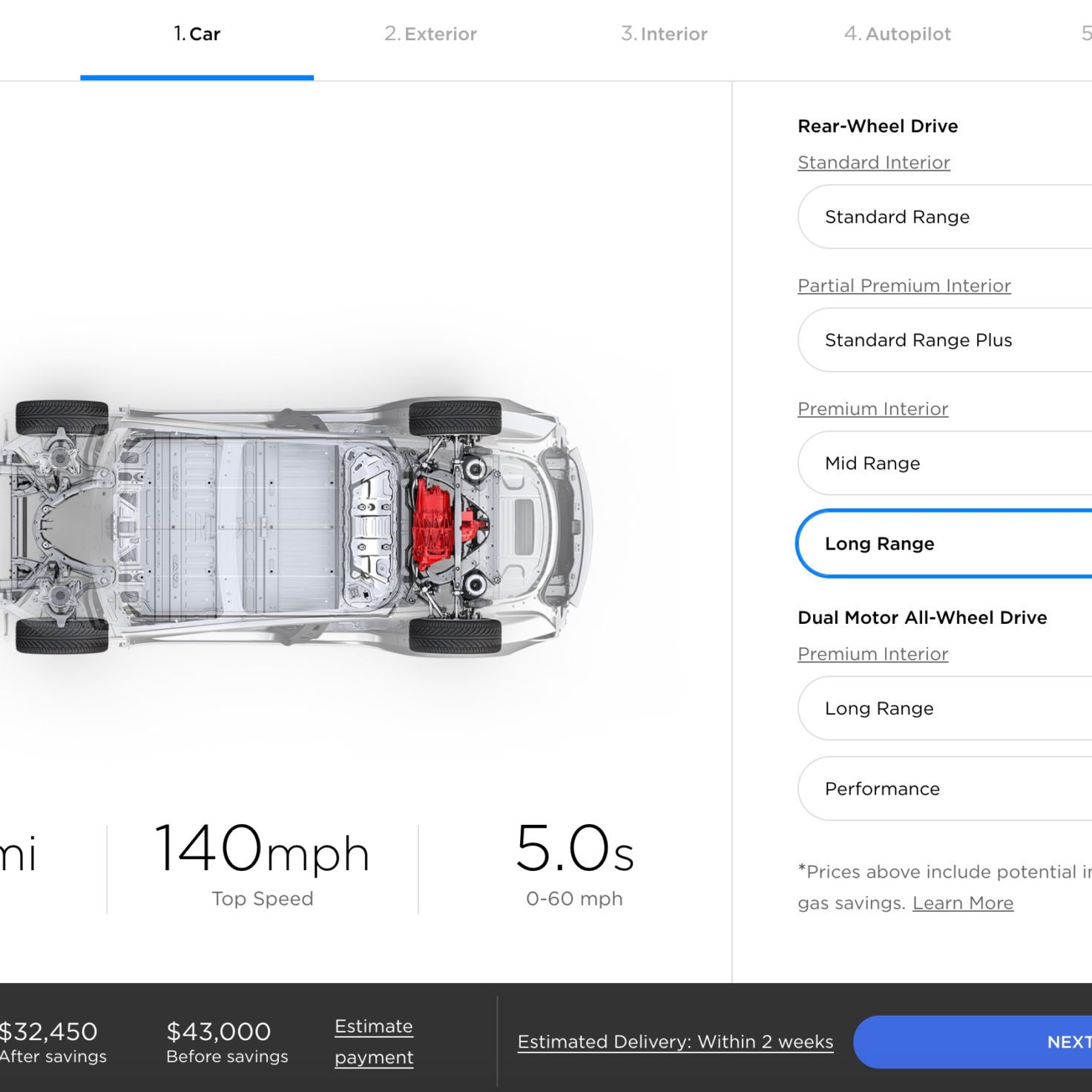Screen dimensions: 1092x1092
Task: Click the red motor on chassis image
Action: click(x=444, y=524)
